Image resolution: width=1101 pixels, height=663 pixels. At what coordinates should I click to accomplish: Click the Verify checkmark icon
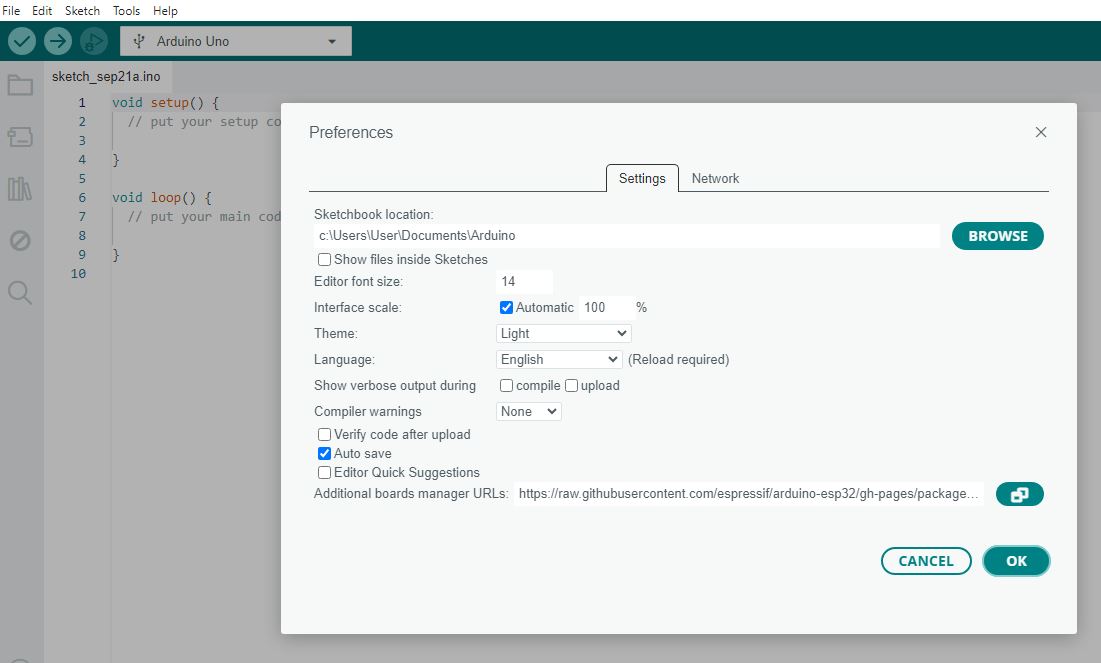point(22,41)
